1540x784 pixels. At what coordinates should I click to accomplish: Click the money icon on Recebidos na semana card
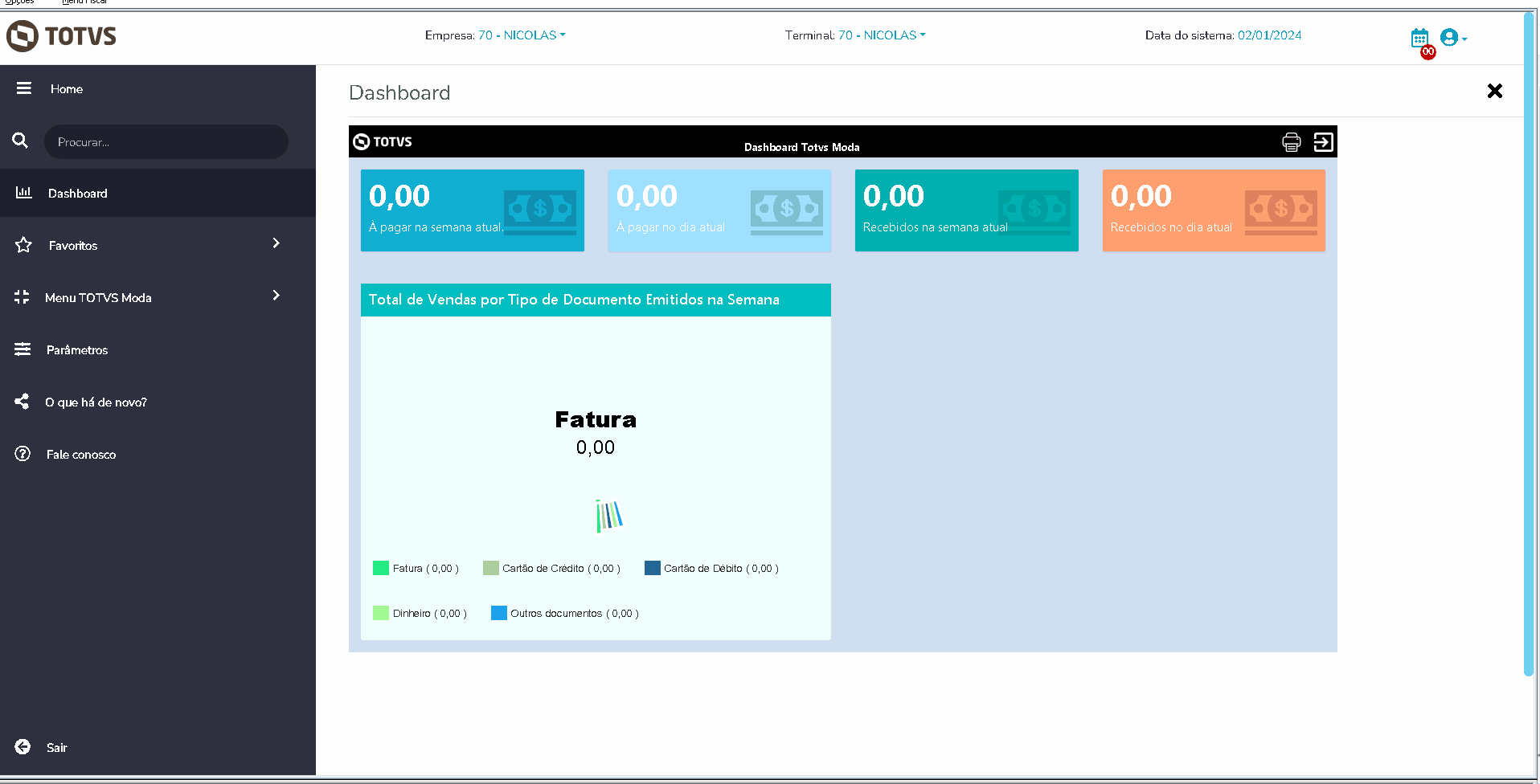(1034, 212)
